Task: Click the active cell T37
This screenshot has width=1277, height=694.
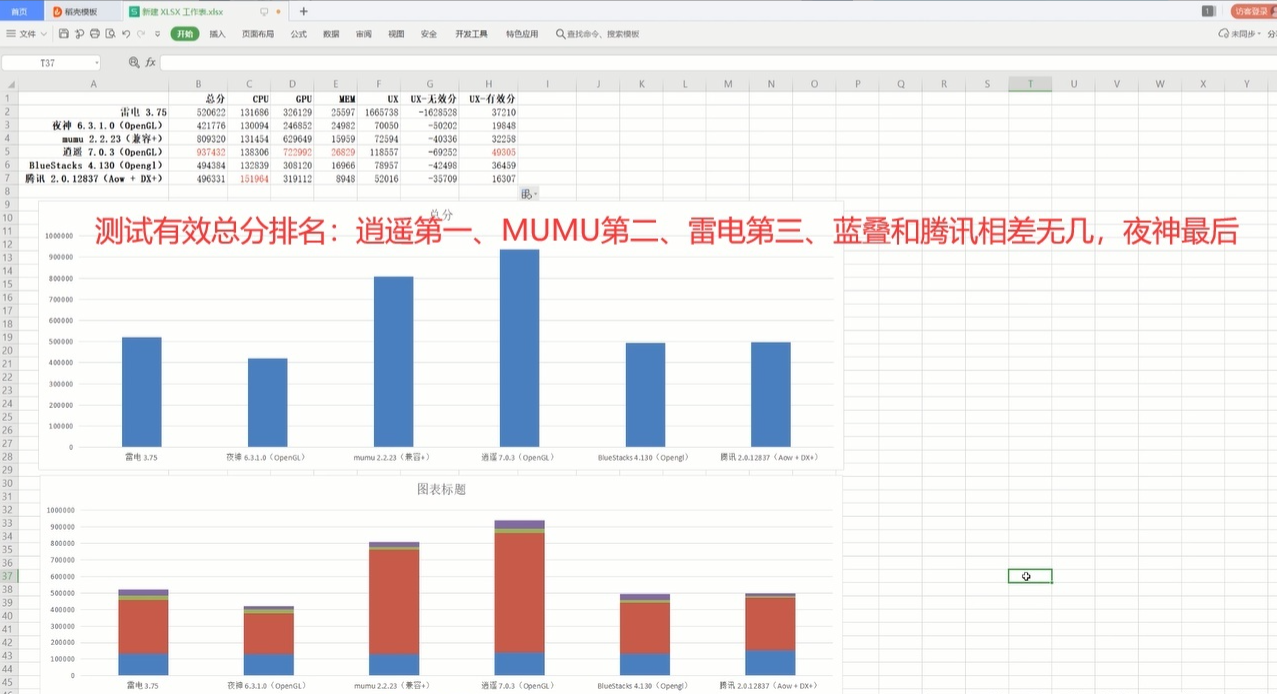Action: 1030,576
